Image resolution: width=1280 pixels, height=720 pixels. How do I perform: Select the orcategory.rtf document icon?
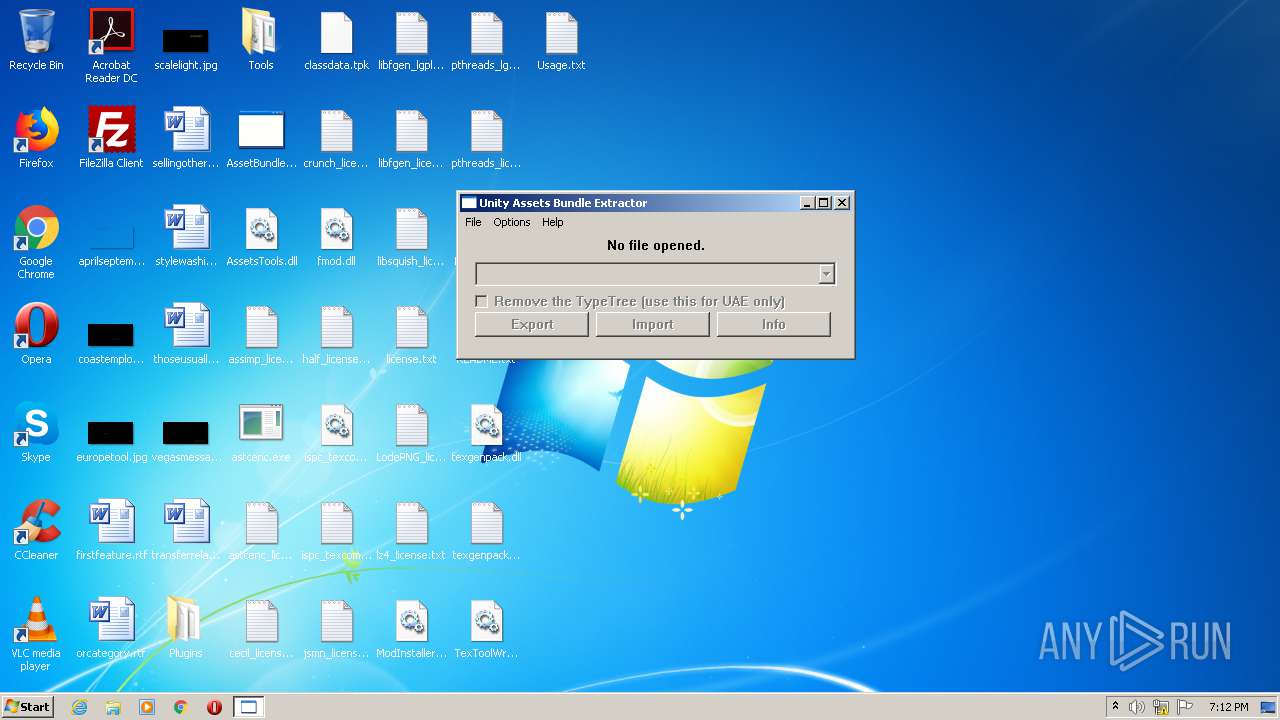111,628
